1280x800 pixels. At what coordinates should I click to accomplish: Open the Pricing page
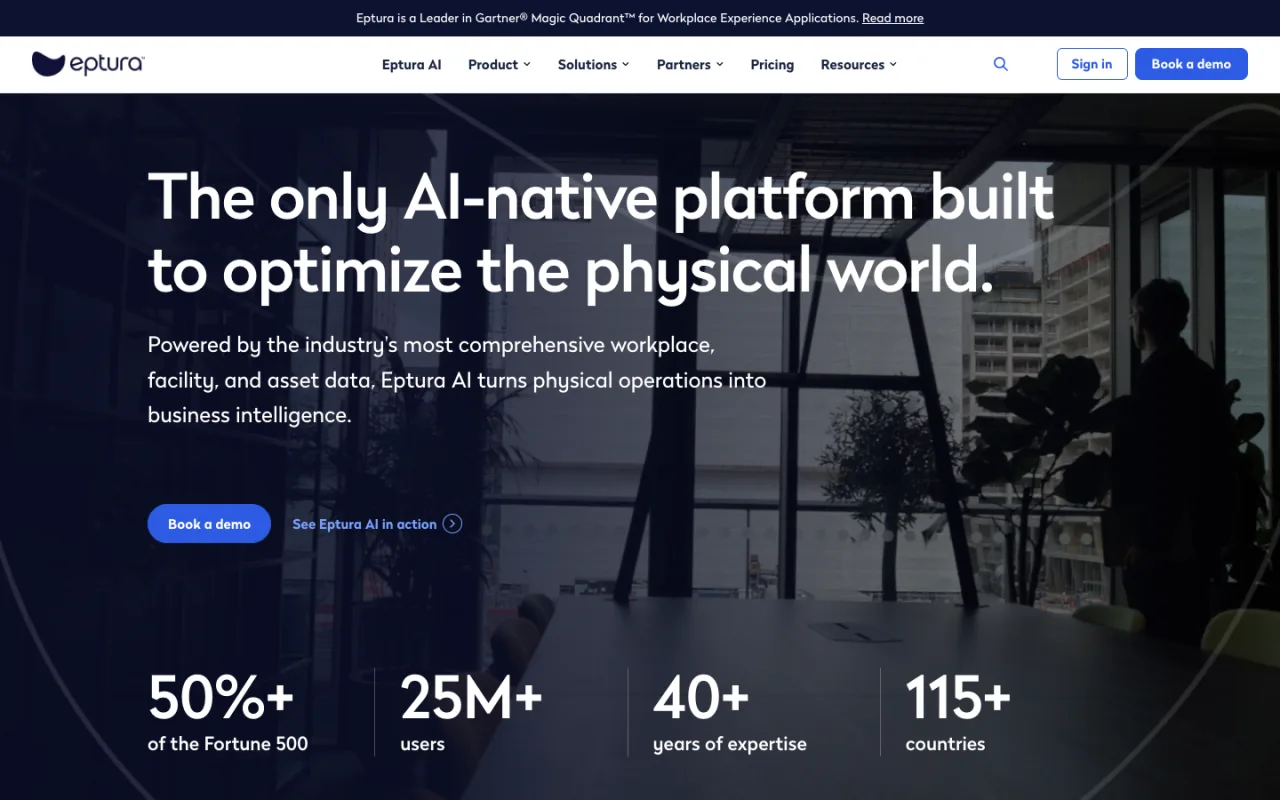pyautogui.click(x=772, y=65)
